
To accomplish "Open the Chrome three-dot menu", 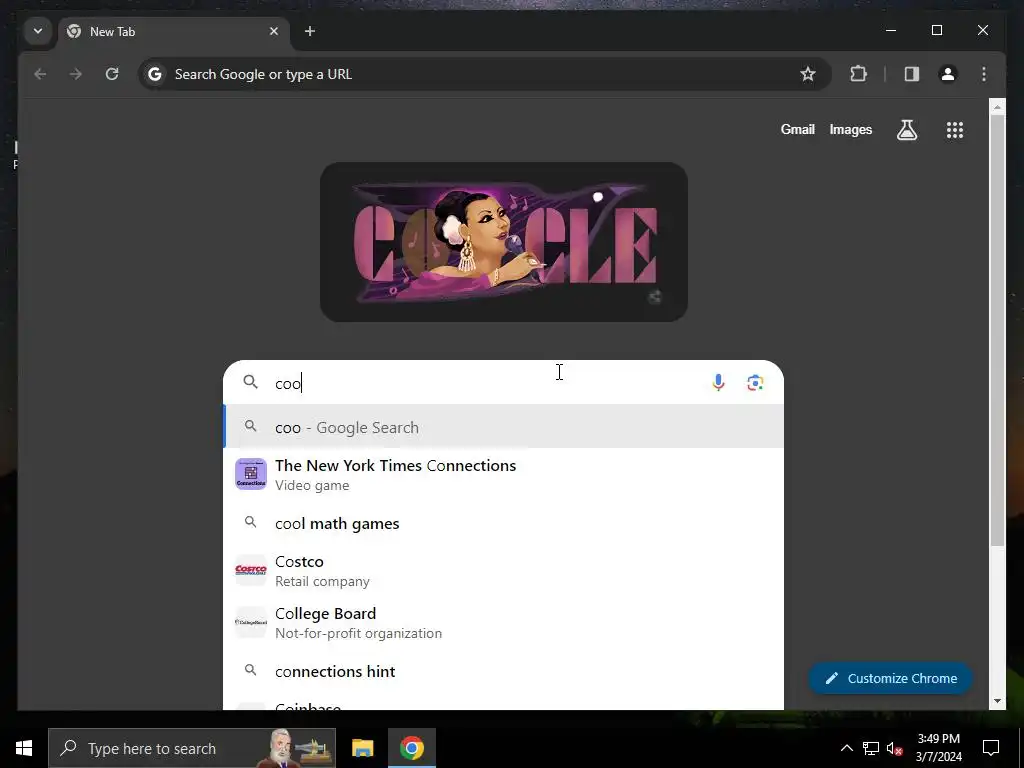I will click(x=984, y=74).
